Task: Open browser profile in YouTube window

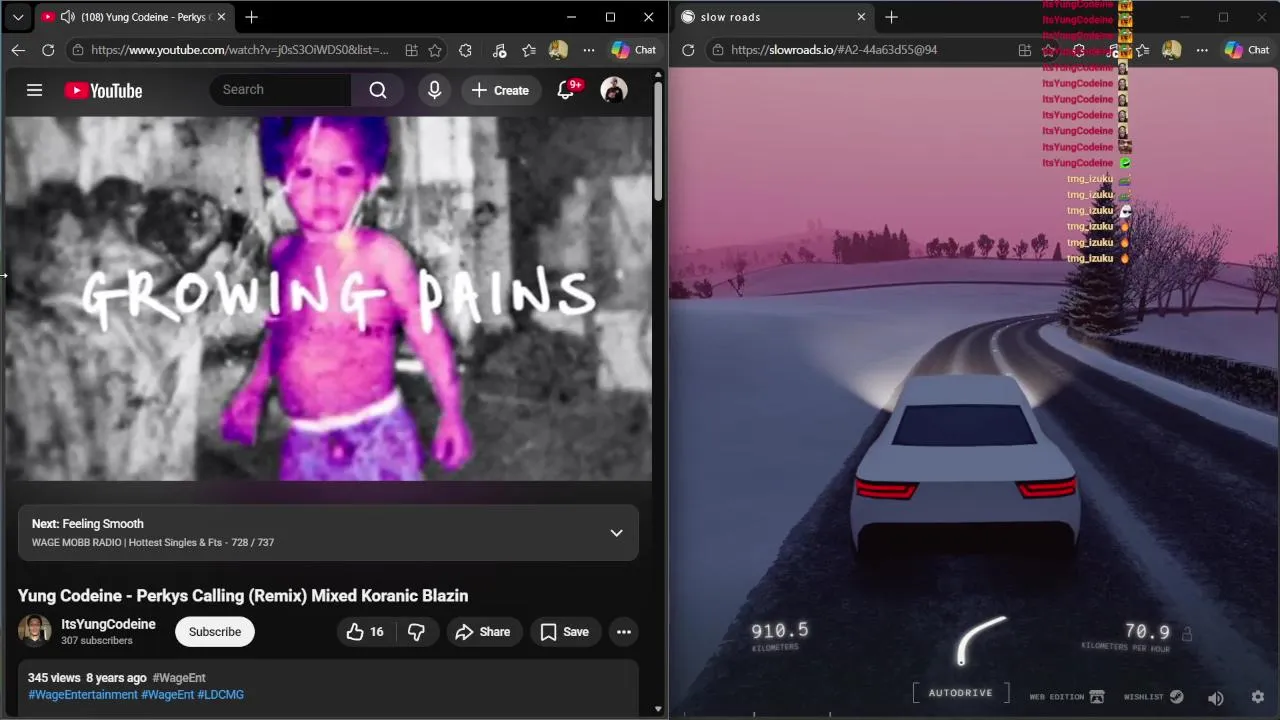Action: click(x=559, y=50)
